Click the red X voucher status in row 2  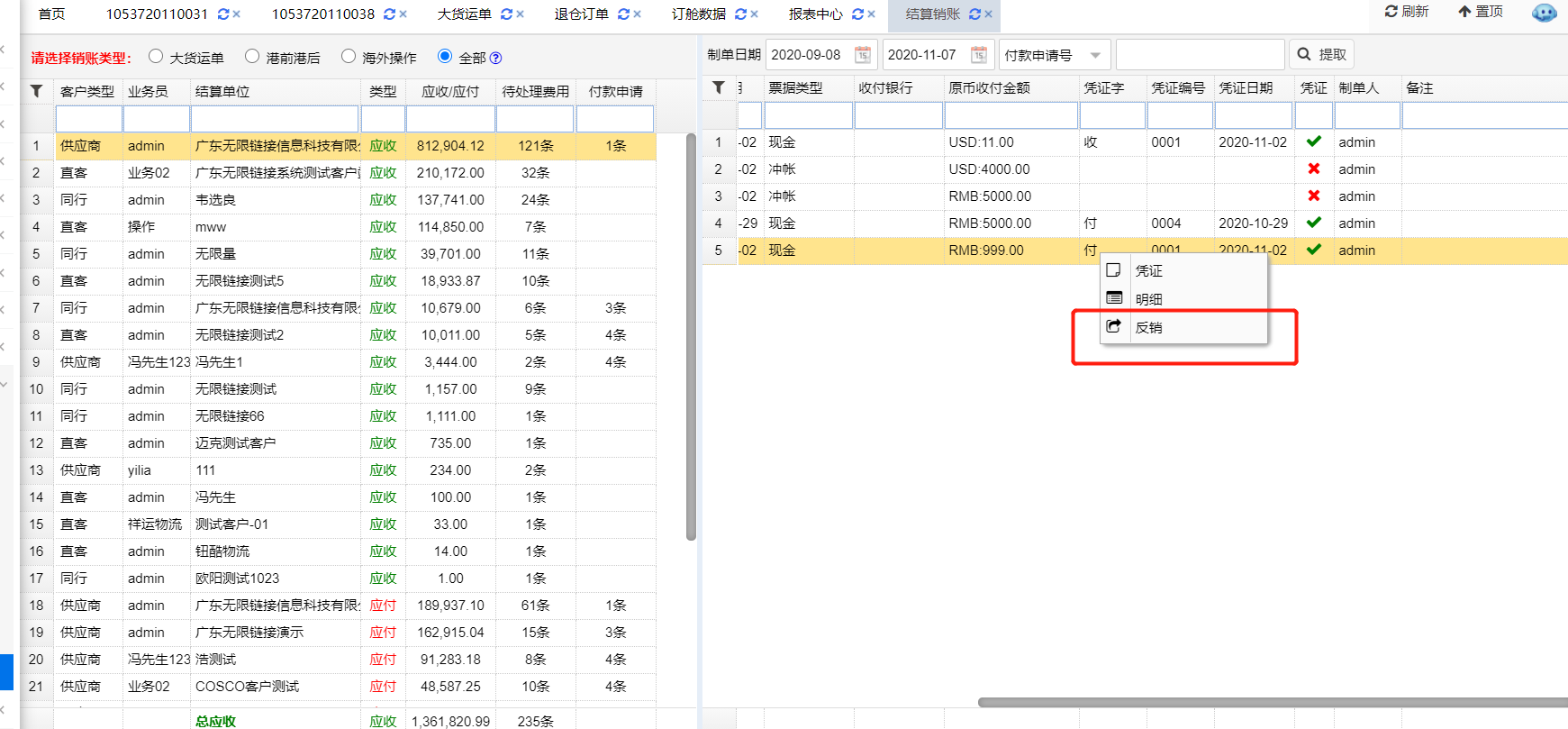click(1313, 169)
